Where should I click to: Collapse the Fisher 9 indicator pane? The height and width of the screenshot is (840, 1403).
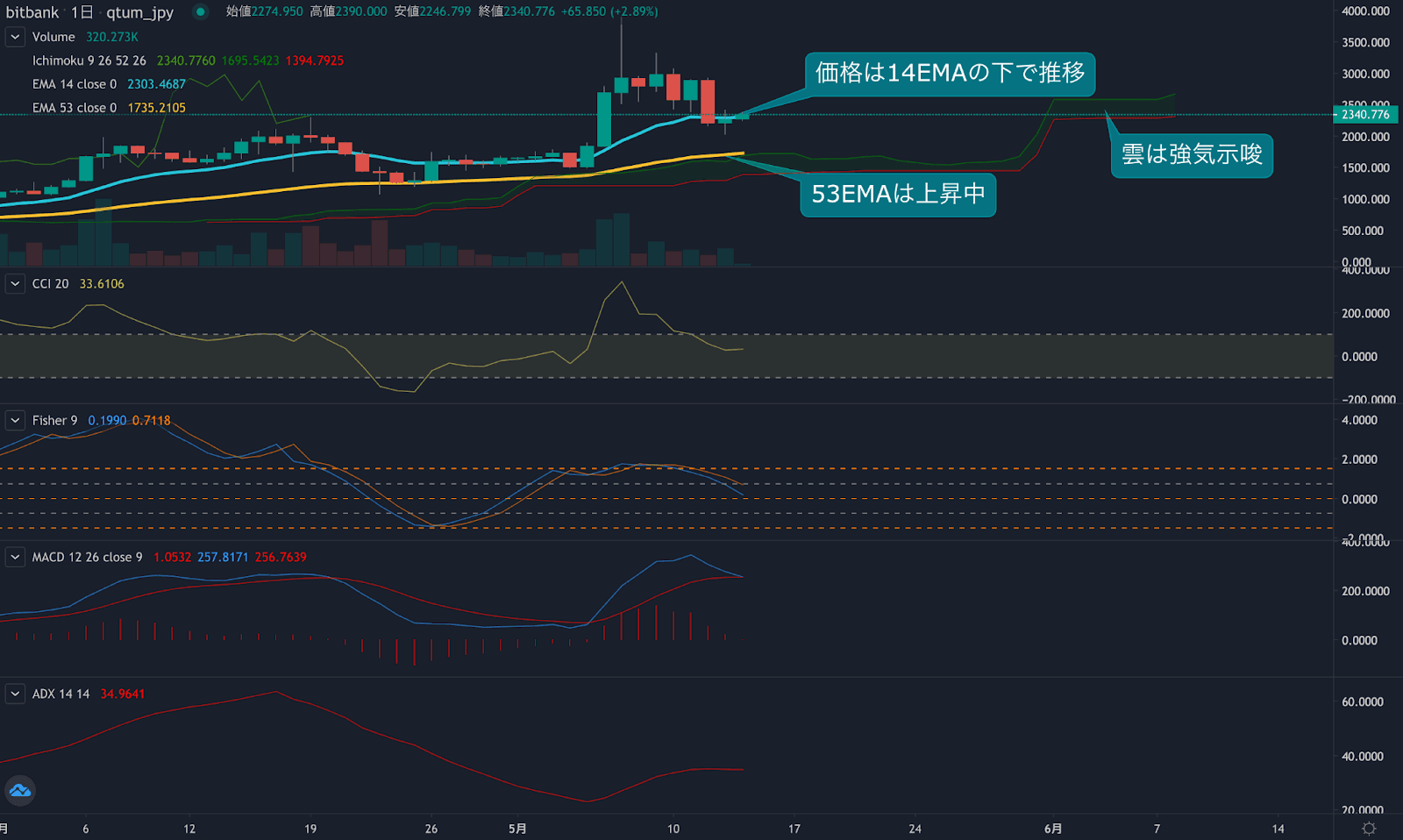click(x=14, y=421)
